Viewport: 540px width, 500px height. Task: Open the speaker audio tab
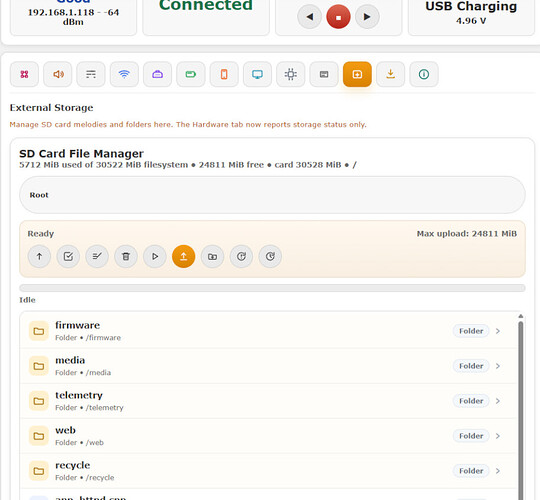pyautogui.click(x=58, y=74)
